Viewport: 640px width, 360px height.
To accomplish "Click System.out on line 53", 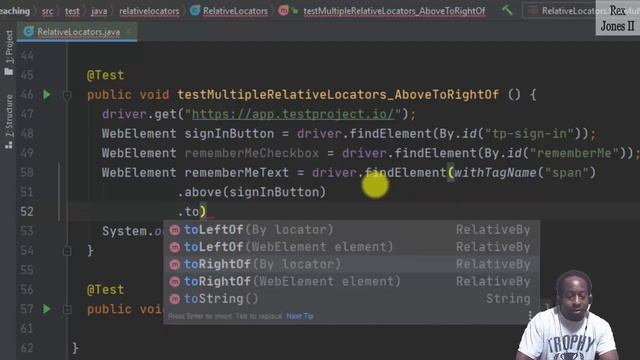I will click(x=132, y=231).
